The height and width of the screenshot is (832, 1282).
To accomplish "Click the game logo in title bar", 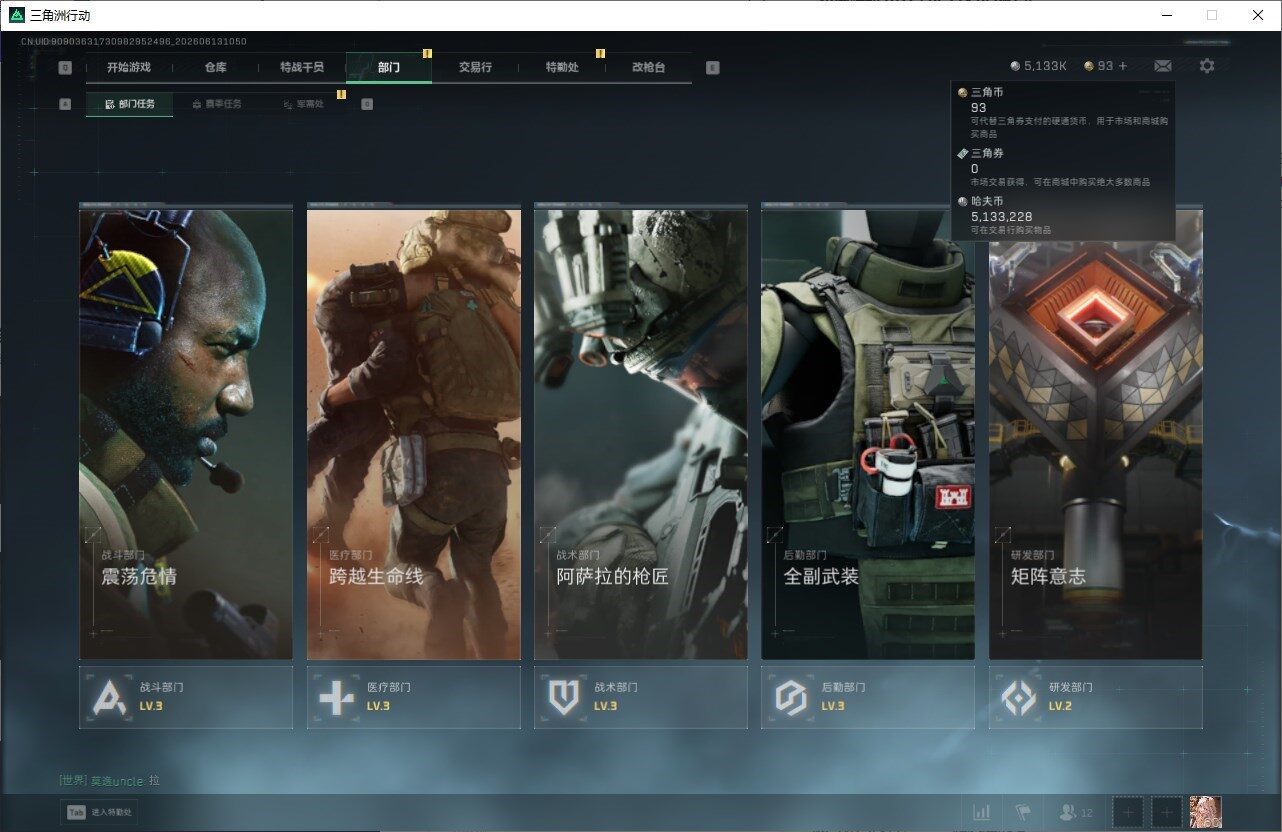I will (x=16, y=15).
